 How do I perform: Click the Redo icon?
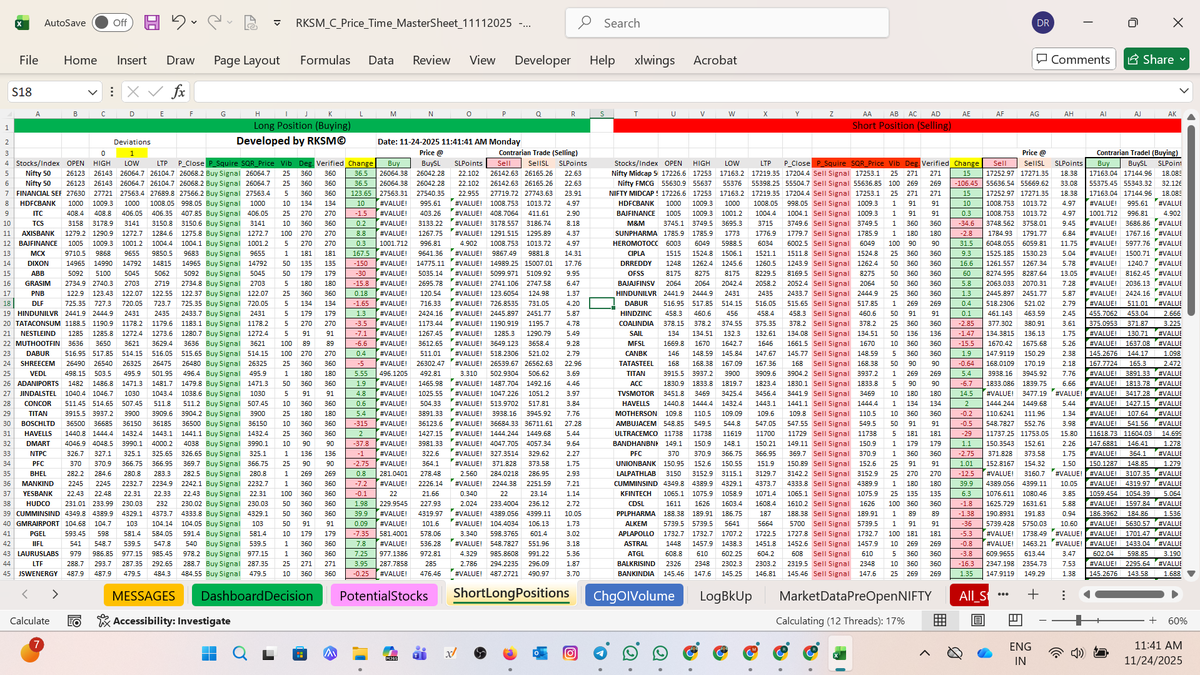[x=213, y=22]
